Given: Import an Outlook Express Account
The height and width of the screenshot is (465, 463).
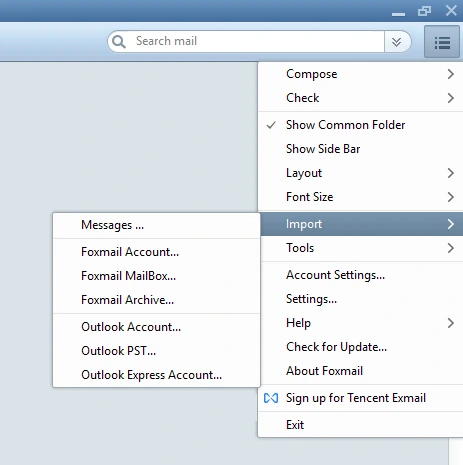Looking at the screenshot, I should (156, 375).
